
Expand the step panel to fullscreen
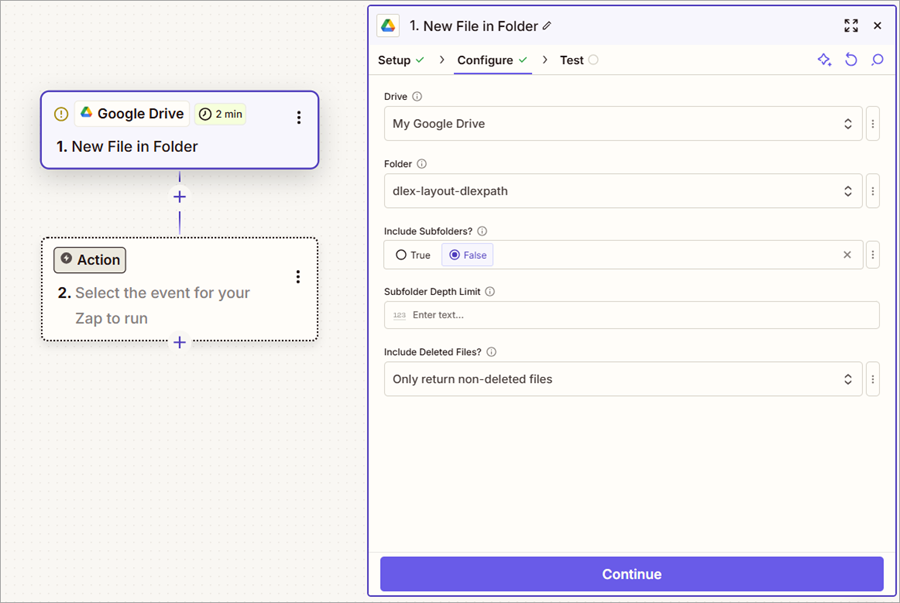851,26
